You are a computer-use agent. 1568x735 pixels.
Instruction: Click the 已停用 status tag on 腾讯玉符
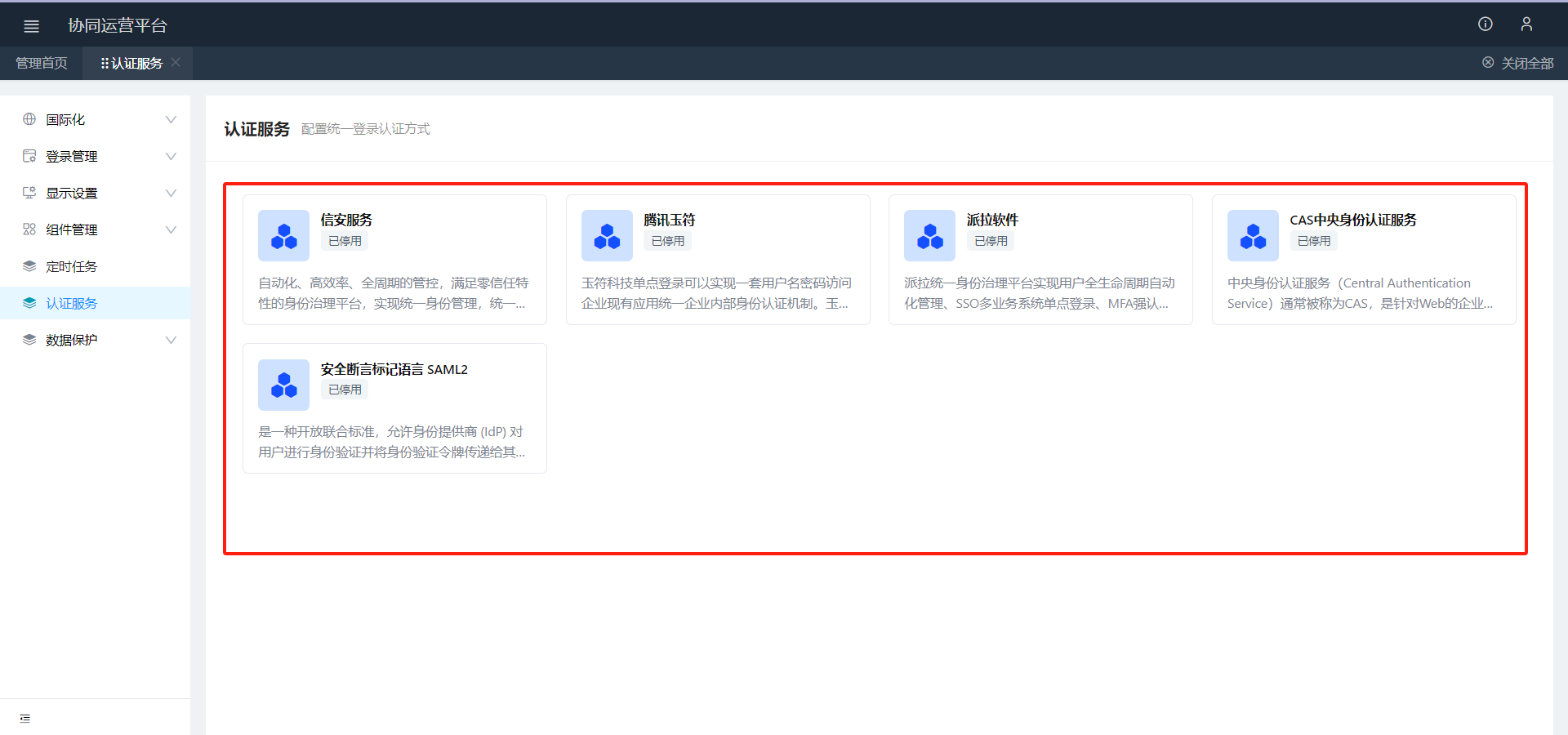pos(668,241)
